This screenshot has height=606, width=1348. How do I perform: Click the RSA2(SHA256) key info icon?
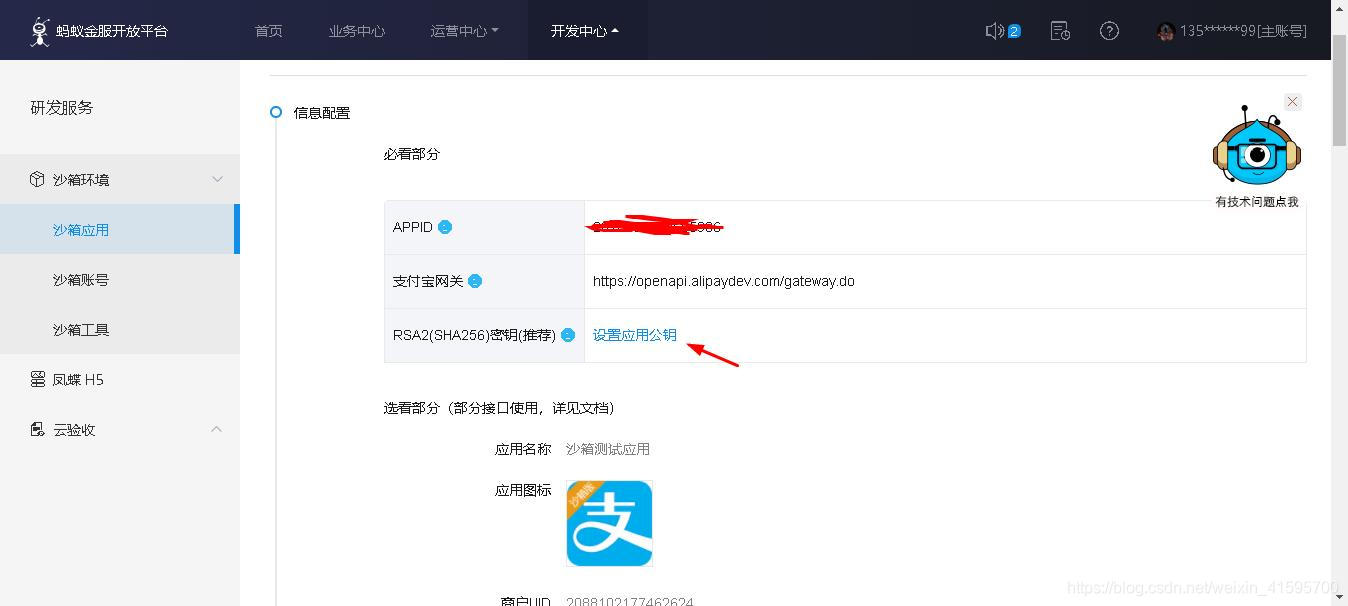point(568,335)
